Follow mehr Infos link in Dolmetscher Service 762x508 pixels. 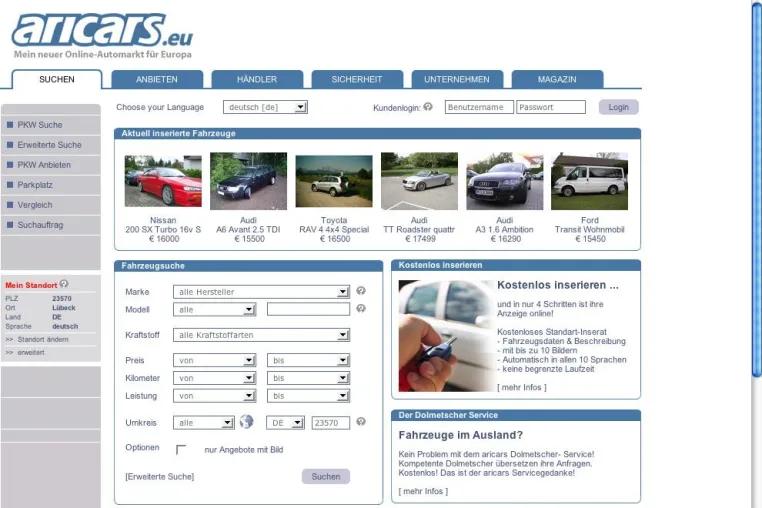pyautogui.click(x=423, y=491)
